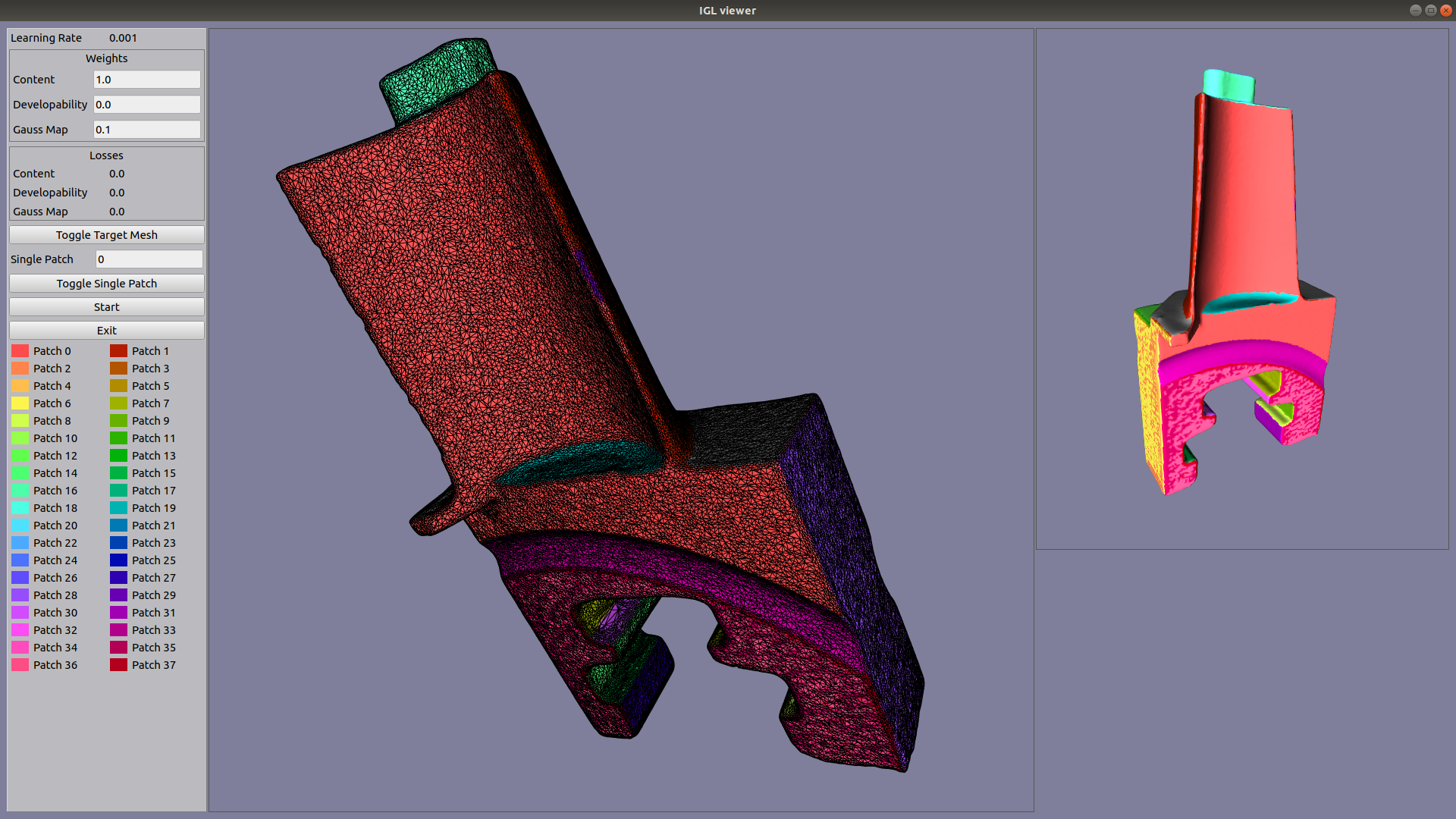The image size is (1456, 819).
Task: Click the Patch 25 blue swatch
Action: 118,560
